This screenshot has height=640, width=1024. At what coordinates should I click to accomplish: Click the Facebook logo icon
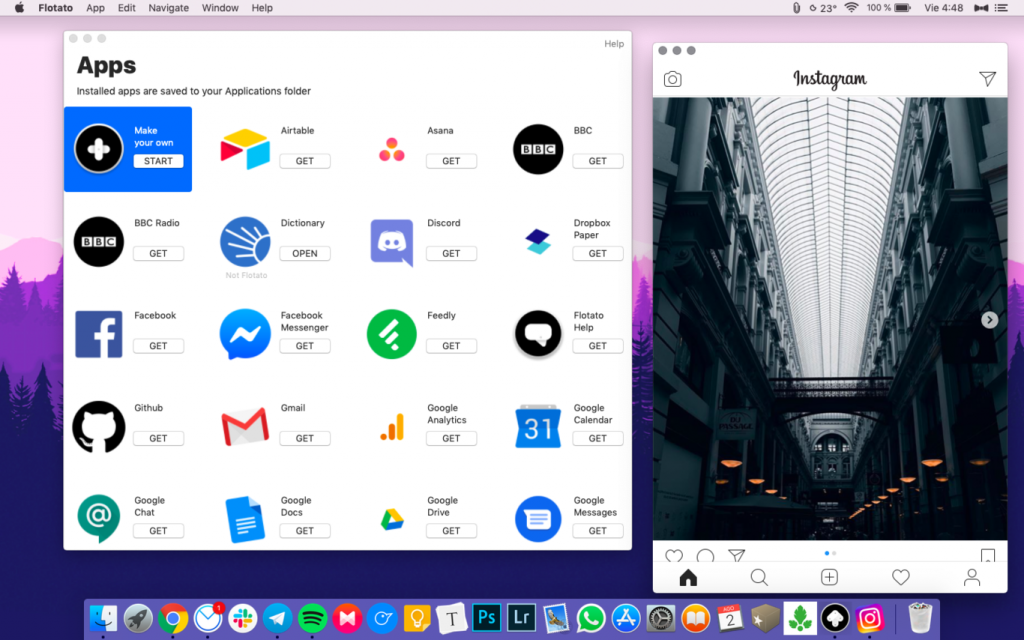coord(99,334)
